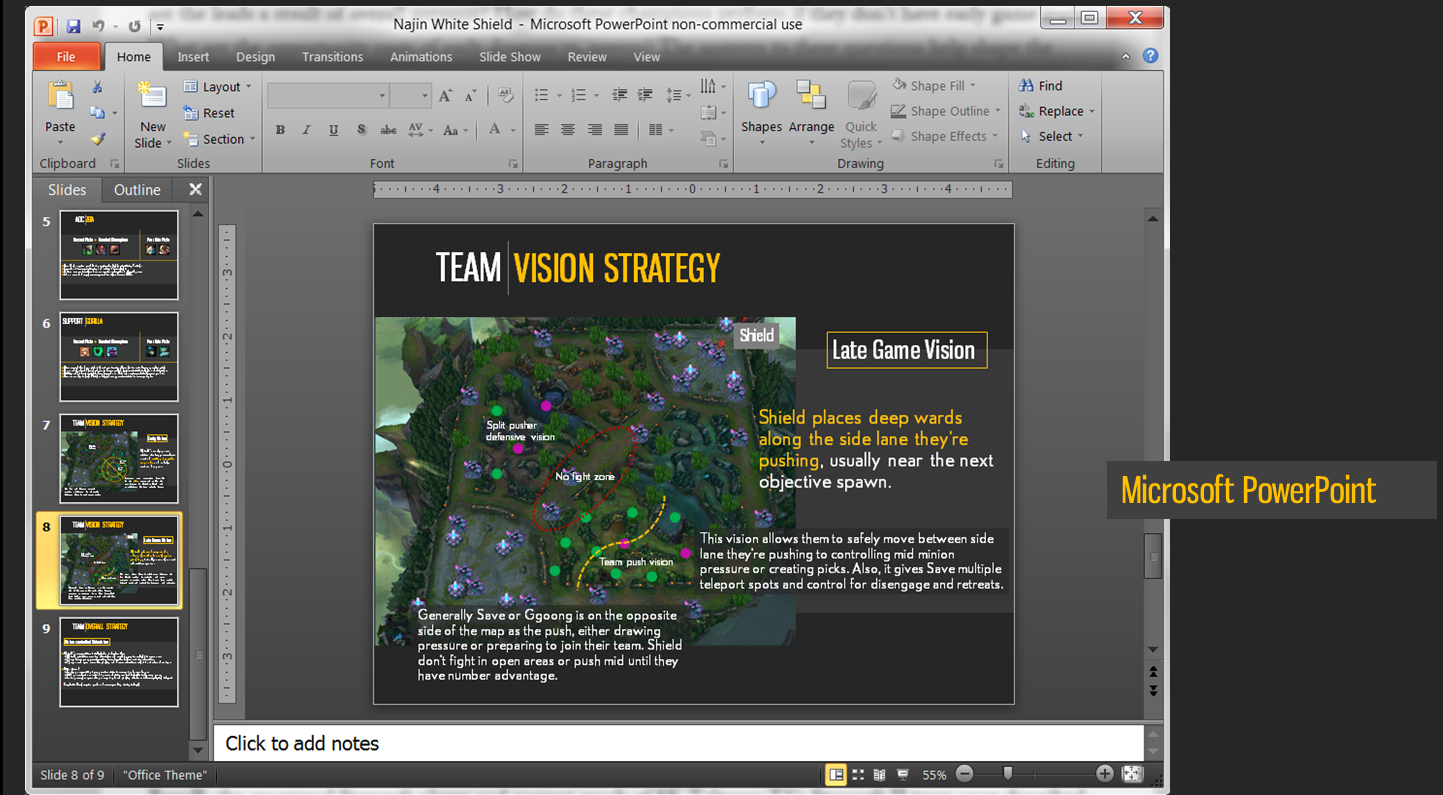Fit slide to current window

(x=1132, y=774)
